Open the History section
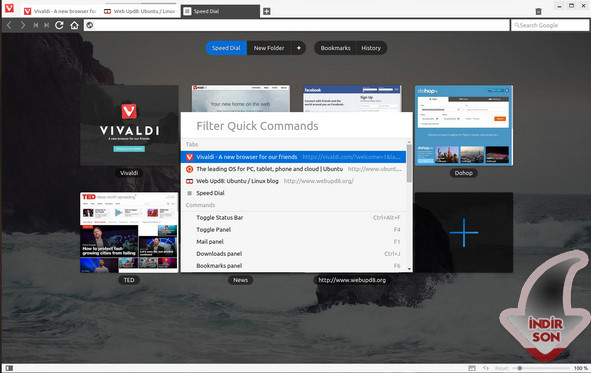 [x=371, y=48]
